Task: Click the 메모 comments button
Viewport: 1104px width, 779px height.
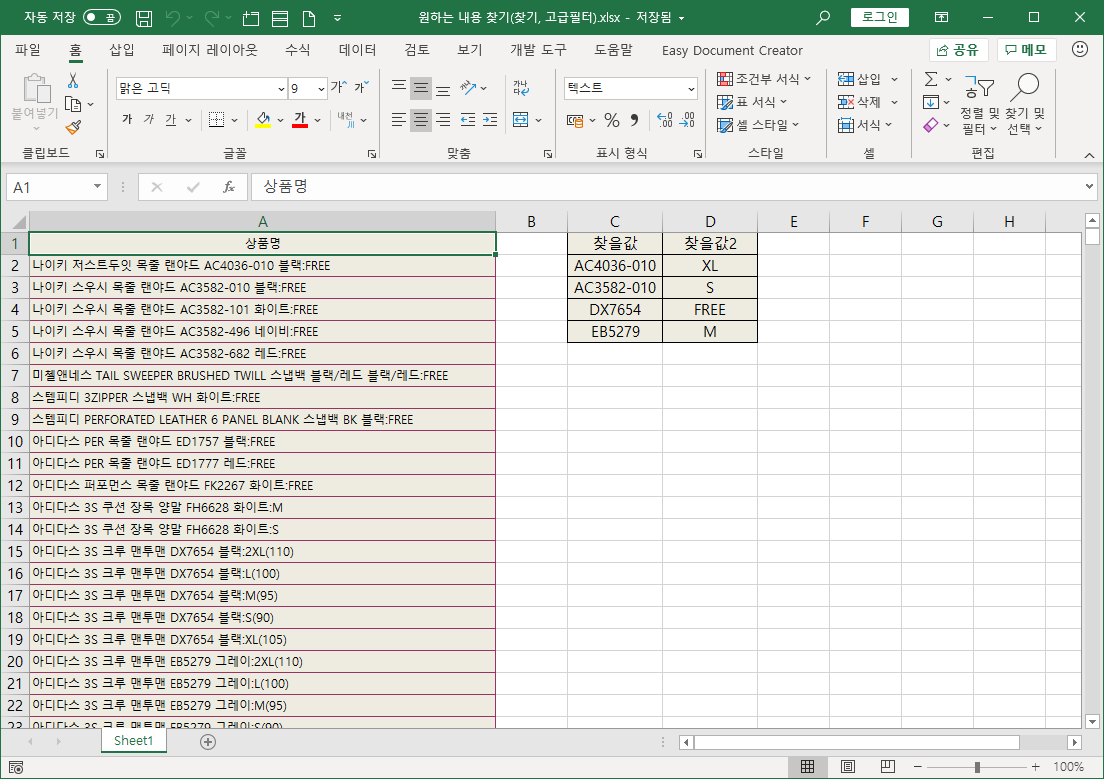Action: pos(1027,50)
